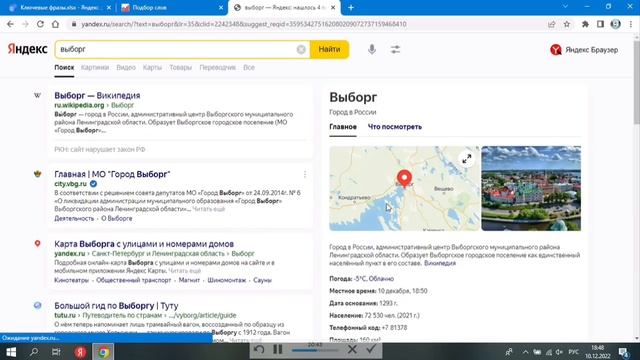This screenshot has height=360, width=640.
Task: Open taskbar search magnifier
Action: point(34,352)
